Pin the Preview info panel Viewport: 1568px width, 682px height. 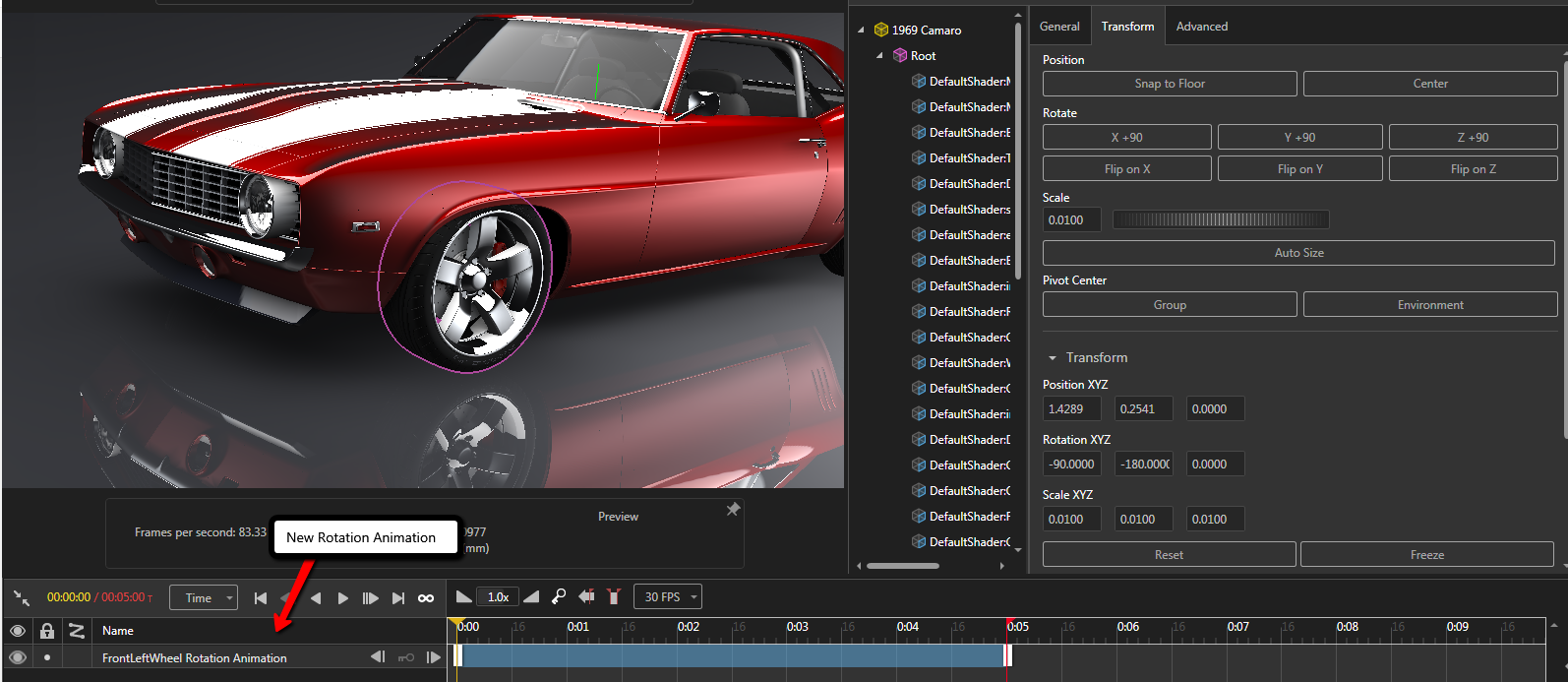(x=733, y=509)
